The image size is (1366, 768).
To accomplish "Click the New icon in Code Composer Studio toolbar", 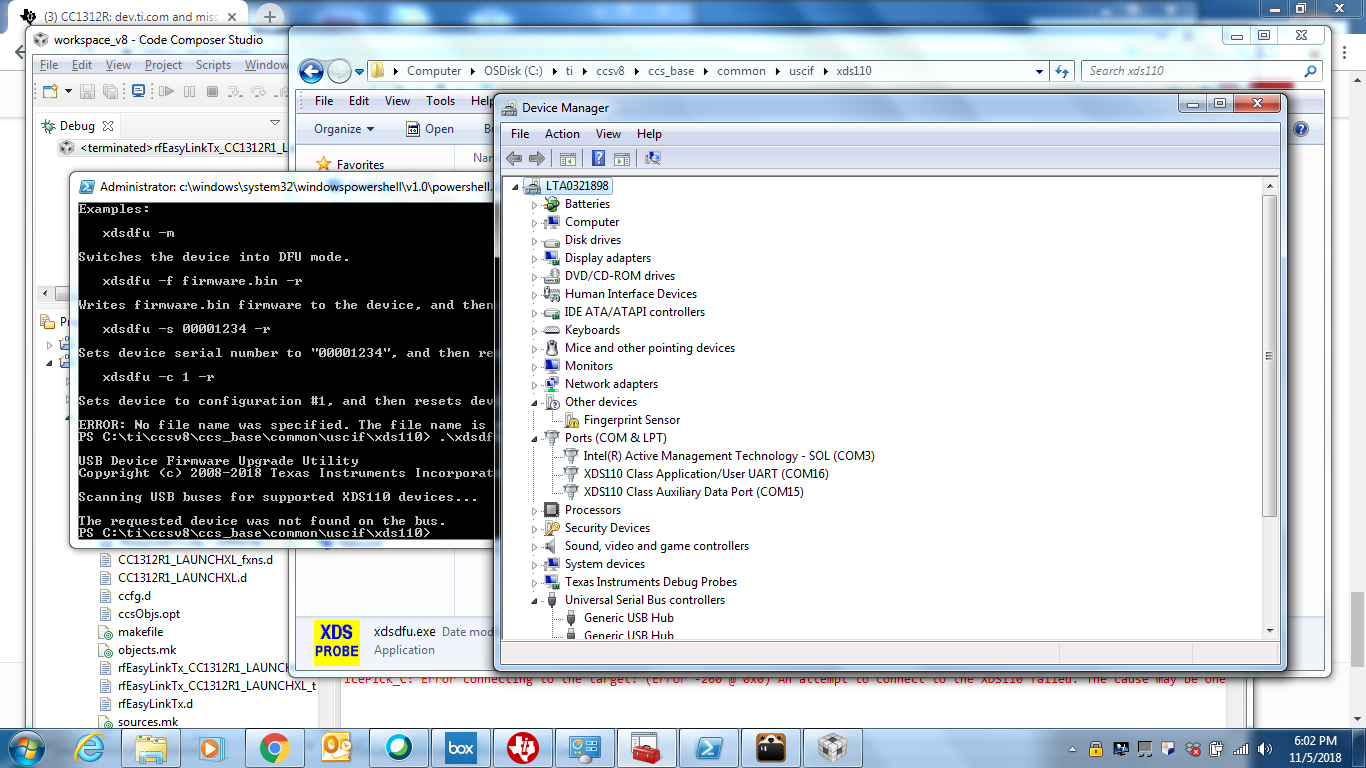I will click(x=49, y=91).
